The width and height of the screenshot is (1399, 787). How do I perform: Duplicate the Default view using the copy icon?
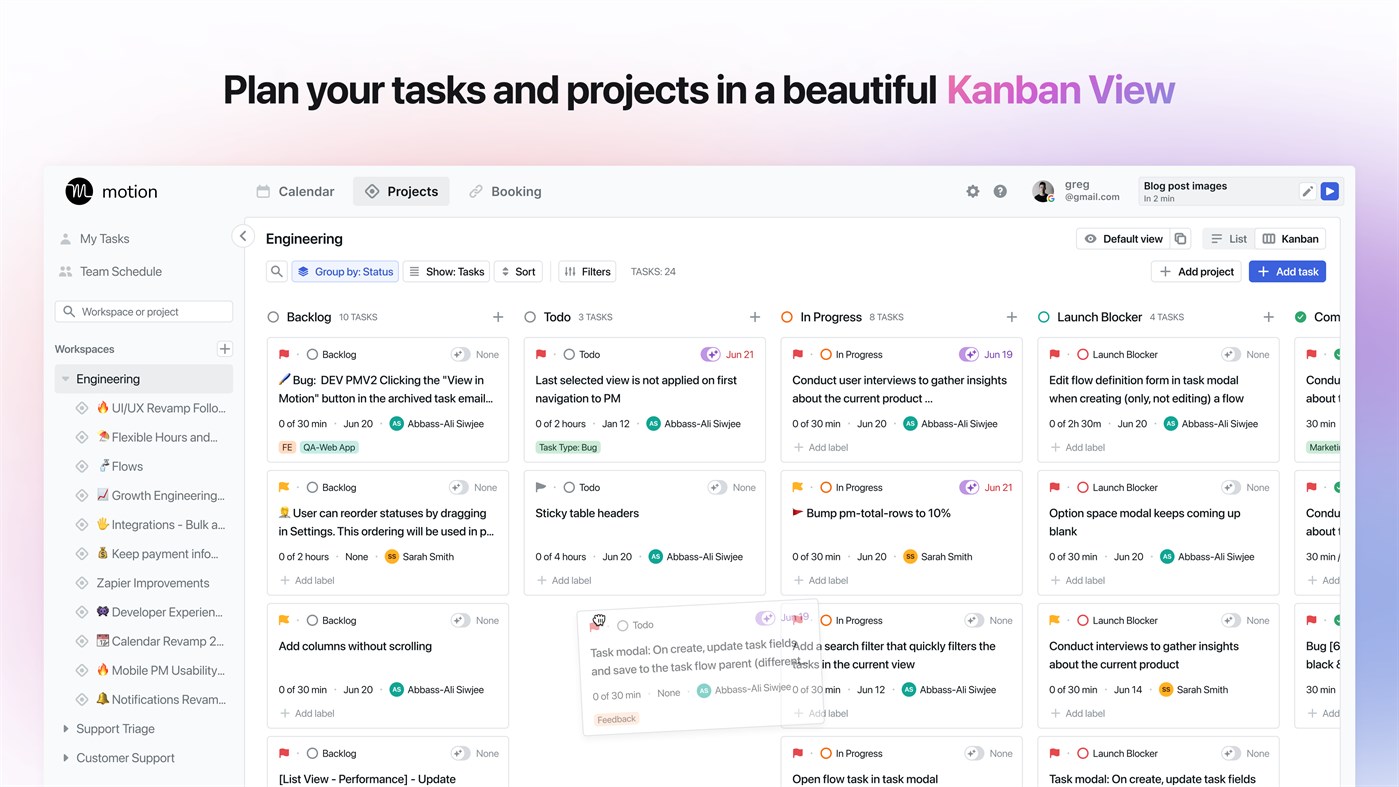click(1180, 238)
